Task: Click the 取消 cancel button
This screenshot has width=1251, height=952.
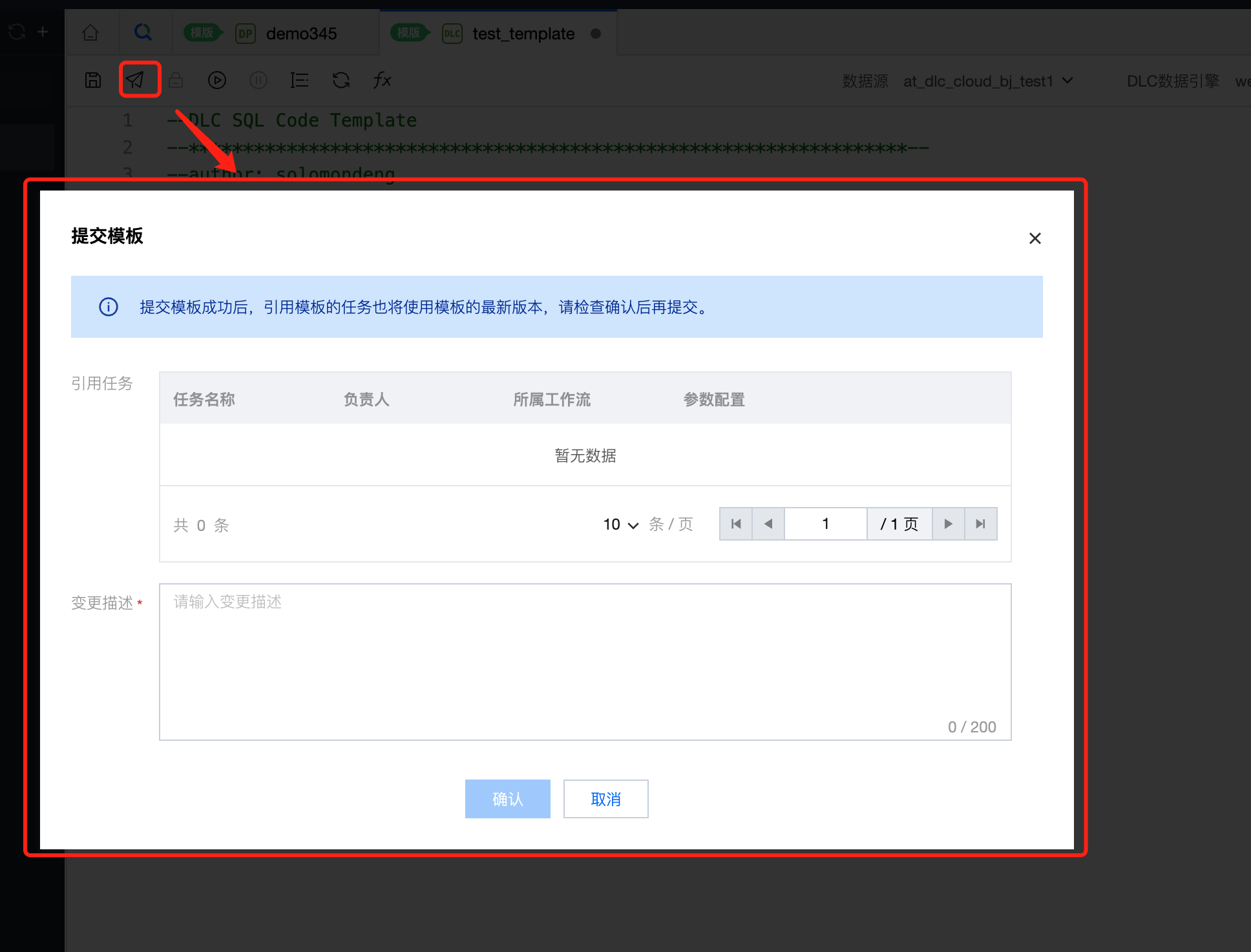Action: pyautogui.click(x=605, y=799)
